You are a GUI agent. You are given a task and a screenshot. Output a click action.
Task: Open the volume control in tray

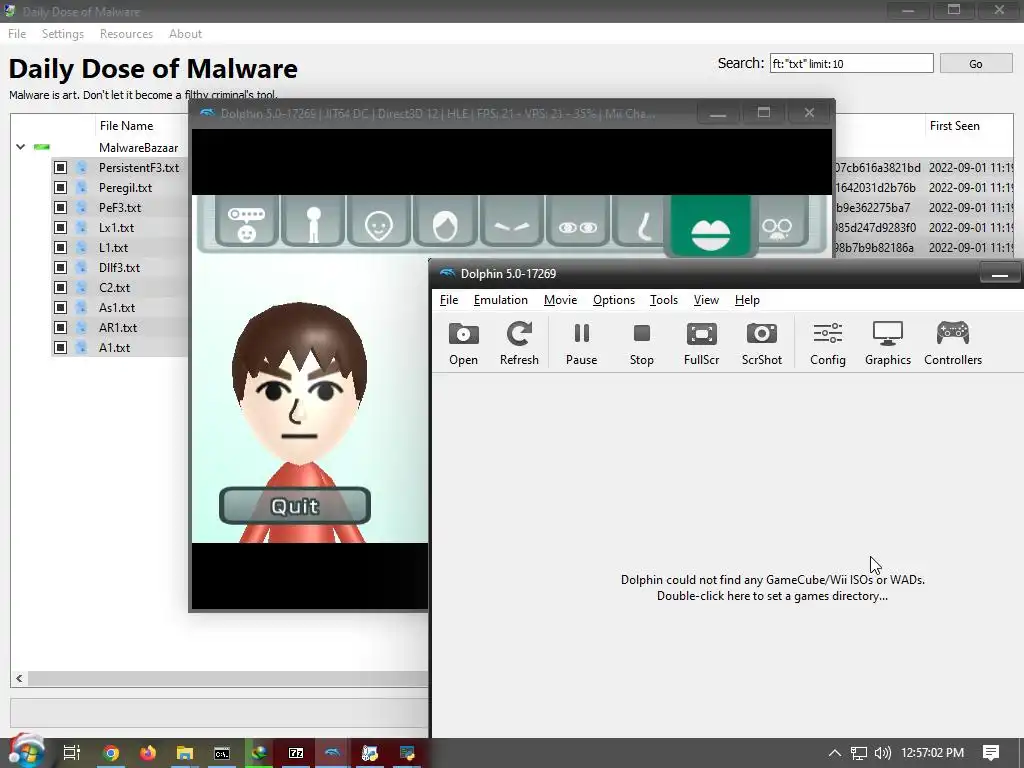coord(882,753)
